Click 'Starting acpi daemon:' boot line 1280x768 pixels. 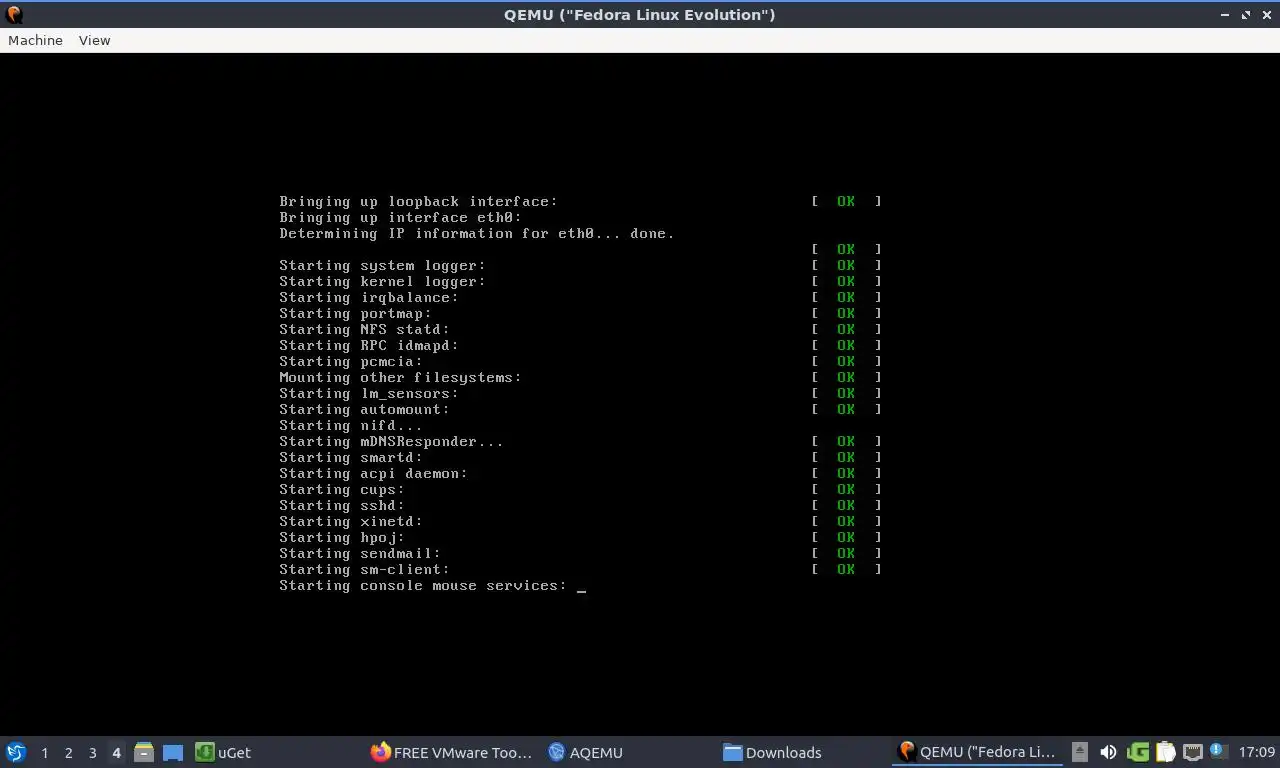click(373, 473)
